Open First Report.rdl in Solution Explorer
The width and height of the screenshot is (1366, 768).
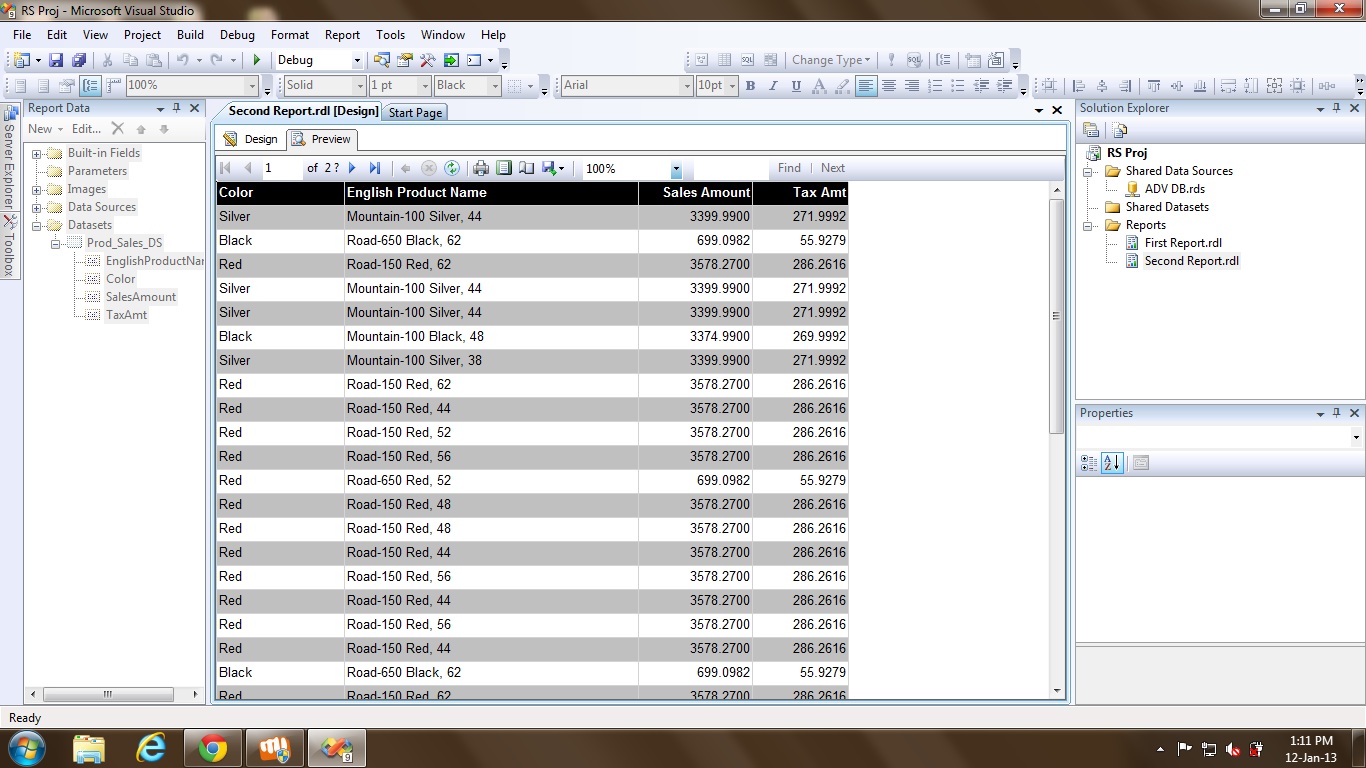coord(1183,243)
